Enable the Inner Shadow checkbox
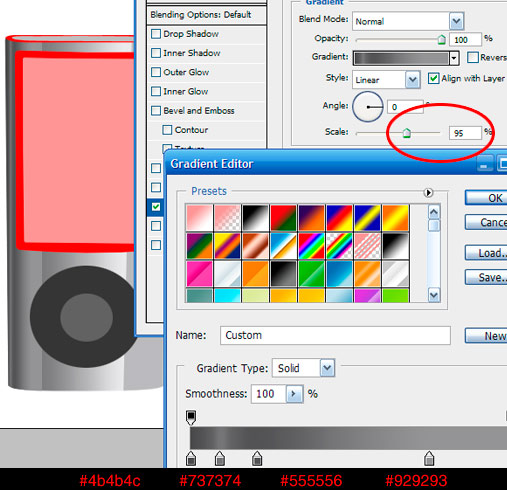The image size is (507, 490). (156, 53)
